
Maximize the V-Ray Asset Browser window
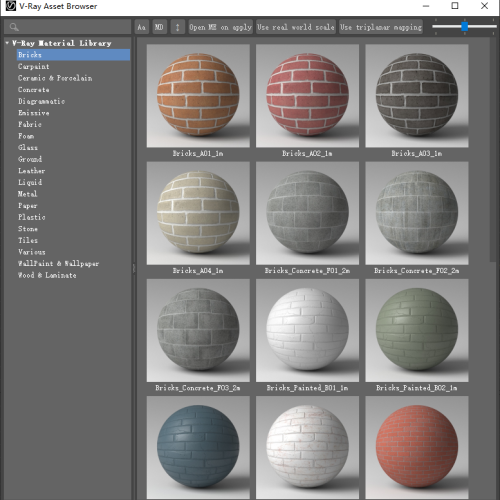[x=455, y=6]
